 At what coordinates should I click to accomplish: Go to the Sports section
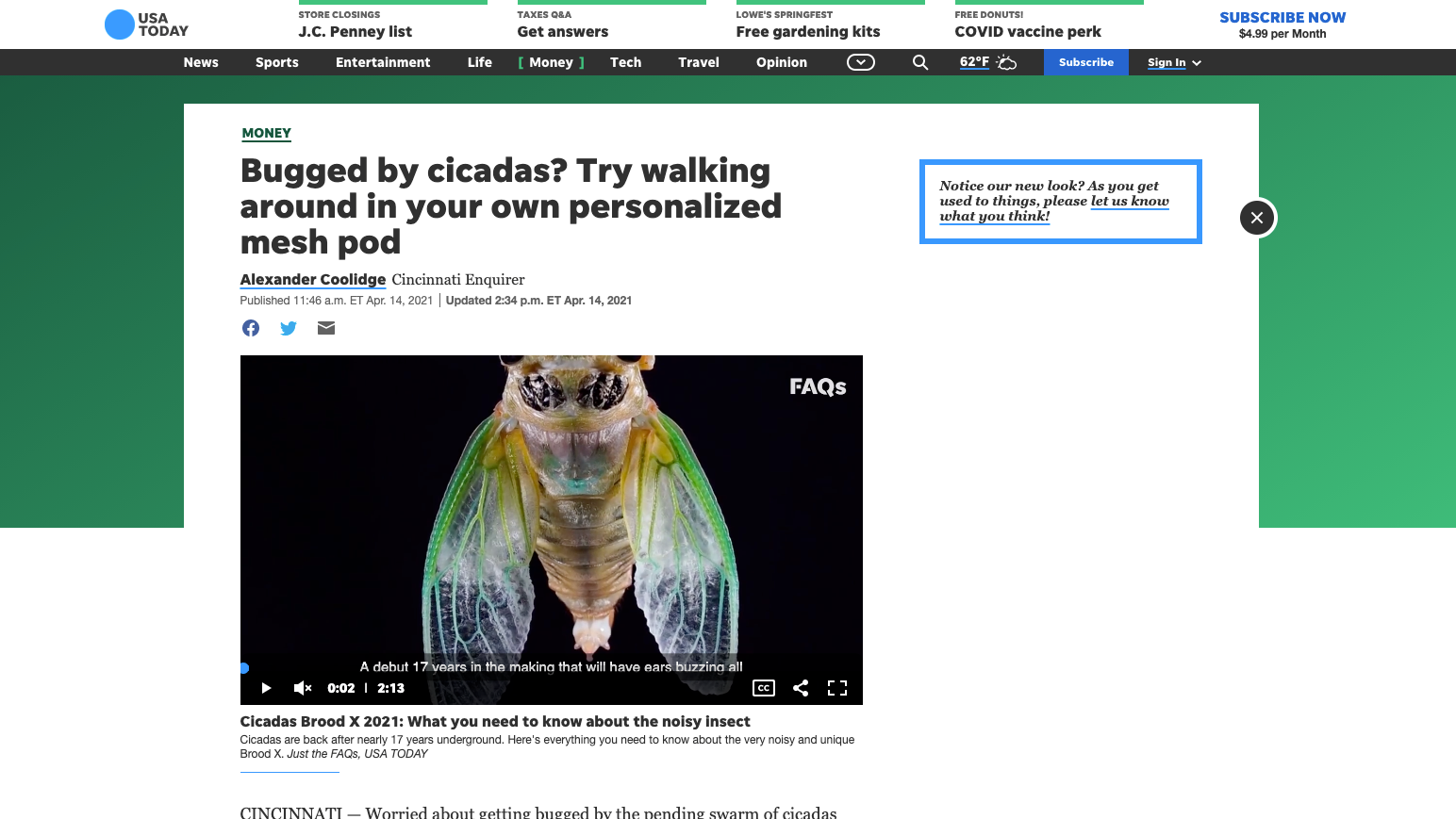277,62
